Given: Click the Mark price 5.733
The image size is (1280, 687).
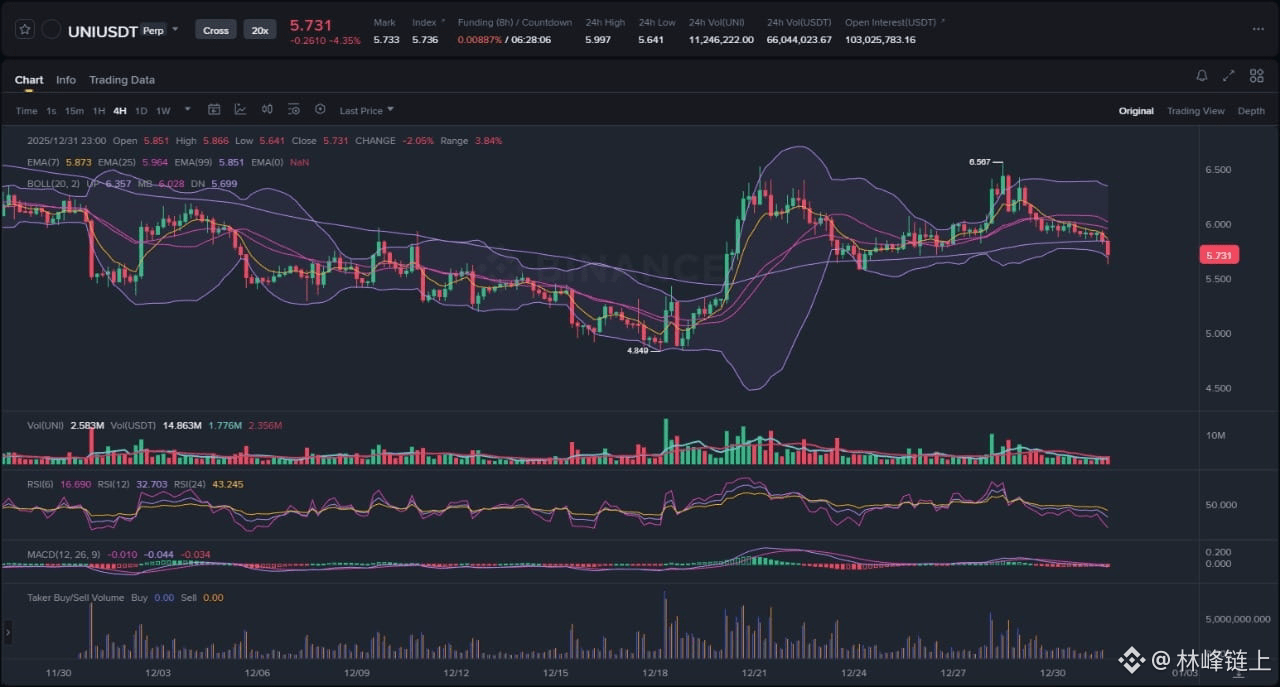Looking at the screenshot, I should (386, 40).
